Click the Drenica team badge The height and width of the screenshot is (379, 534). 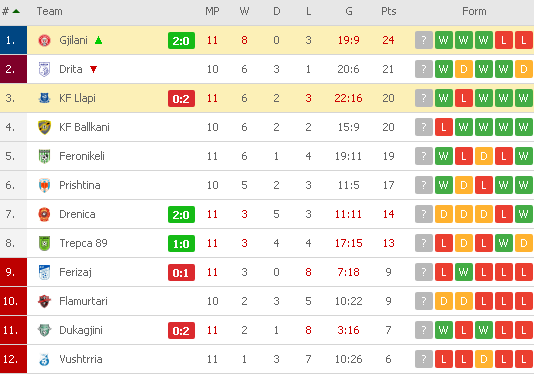coord(44,215)
